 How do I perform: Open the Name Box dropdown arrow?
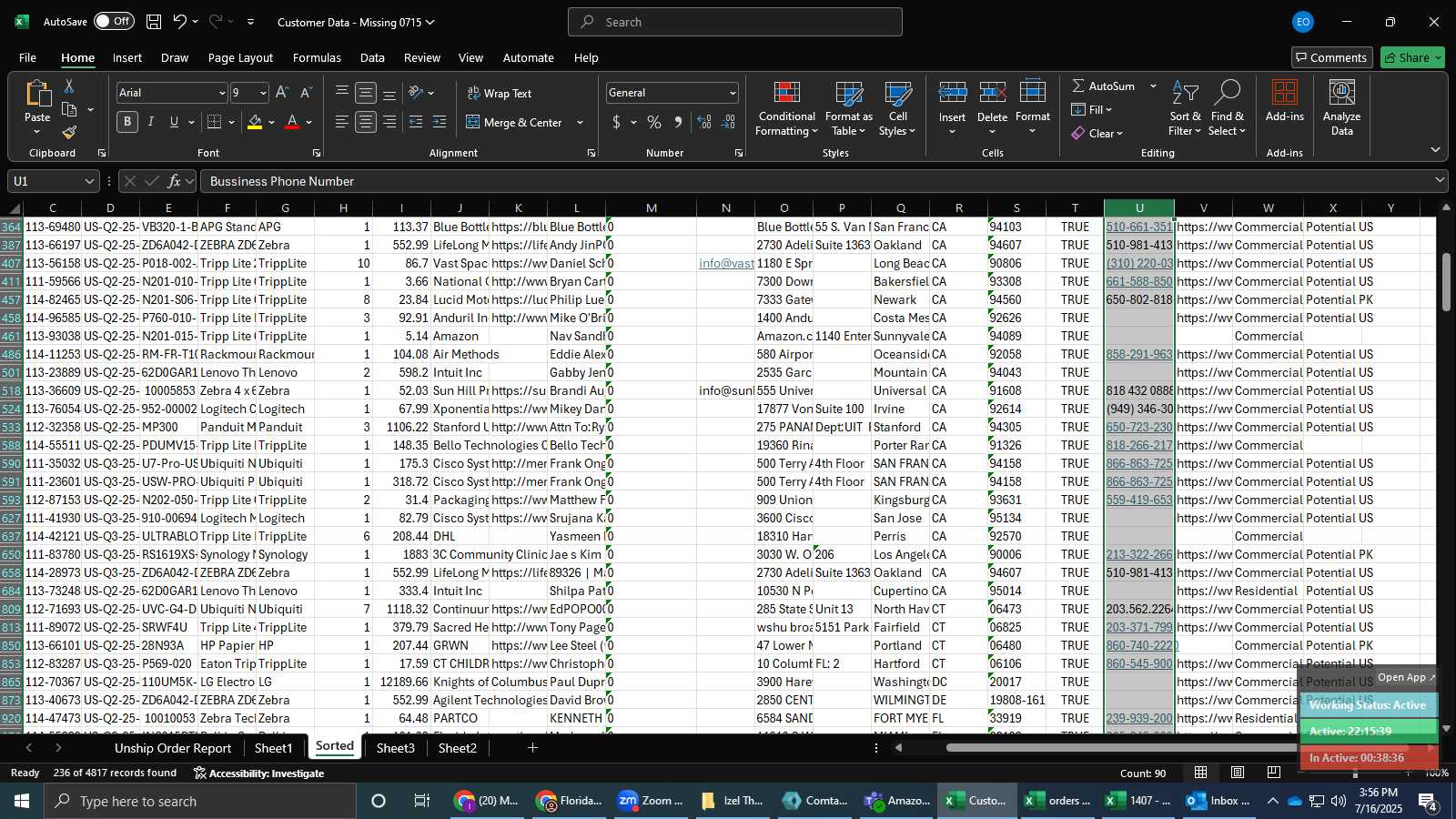coord(88,181)
